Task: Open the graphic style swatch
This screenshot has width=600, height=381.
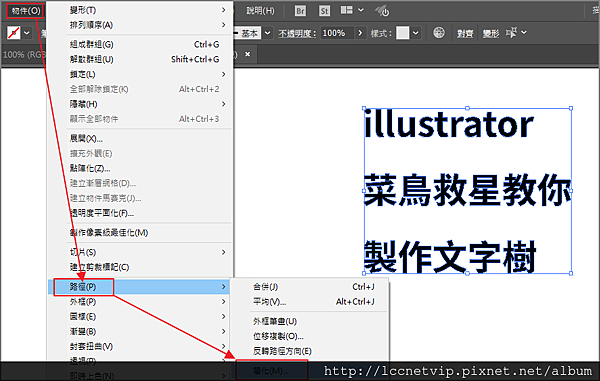Action: 403,33
